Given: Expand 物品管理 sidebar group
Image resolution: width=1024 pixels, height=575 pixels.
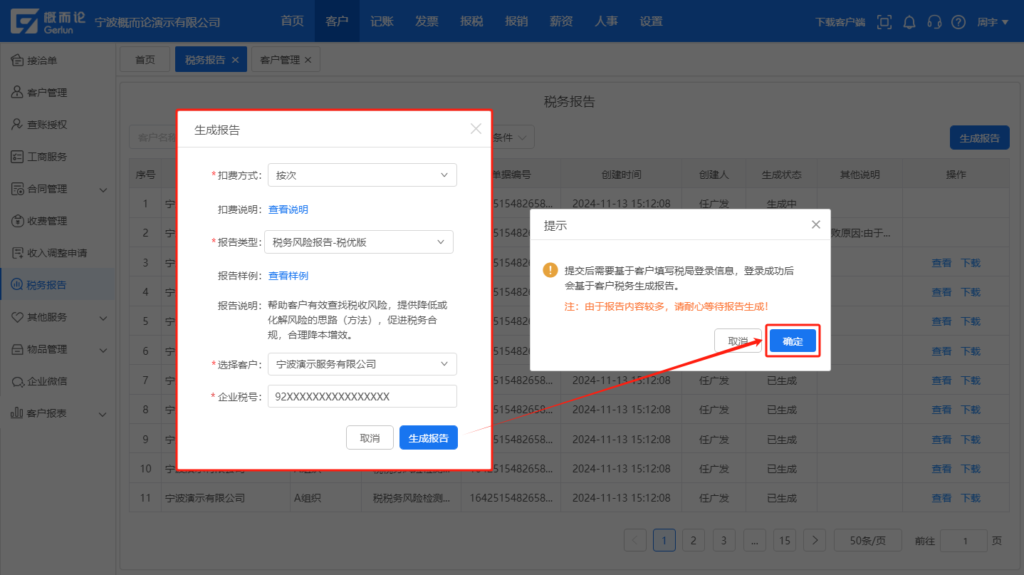Looking at the screenshot, I should click(103, 350).
